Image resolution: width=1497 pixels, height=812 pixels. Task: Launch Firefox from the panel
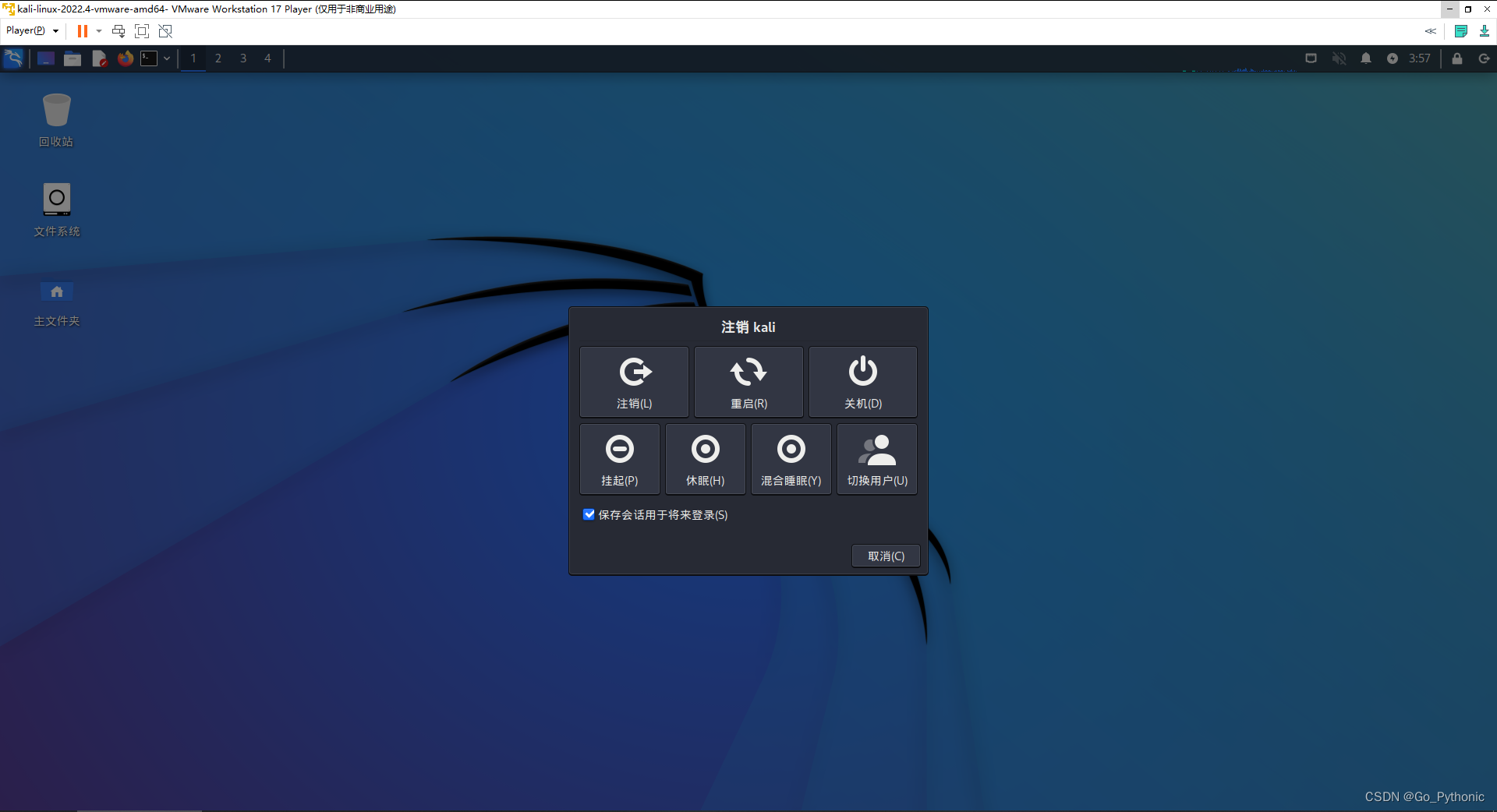(x=126, y=58)
